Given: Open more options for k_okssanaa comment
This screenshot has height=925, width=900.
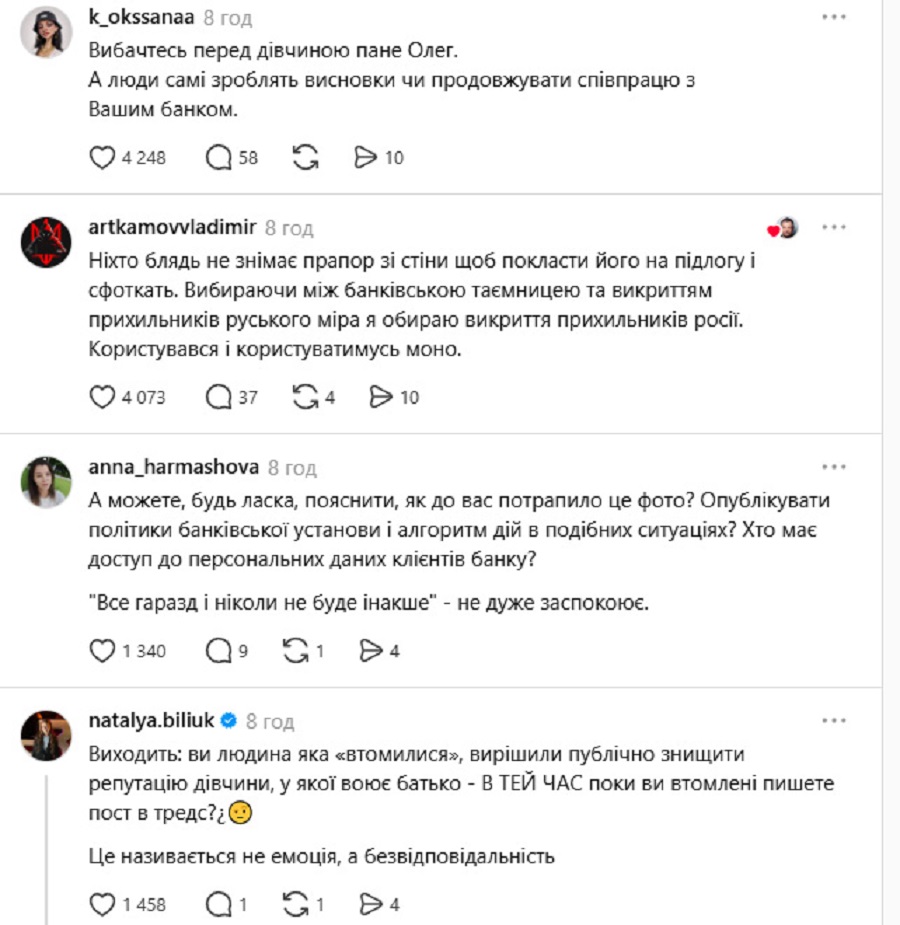Looking at the screenshot, I should tap(834, 17).
